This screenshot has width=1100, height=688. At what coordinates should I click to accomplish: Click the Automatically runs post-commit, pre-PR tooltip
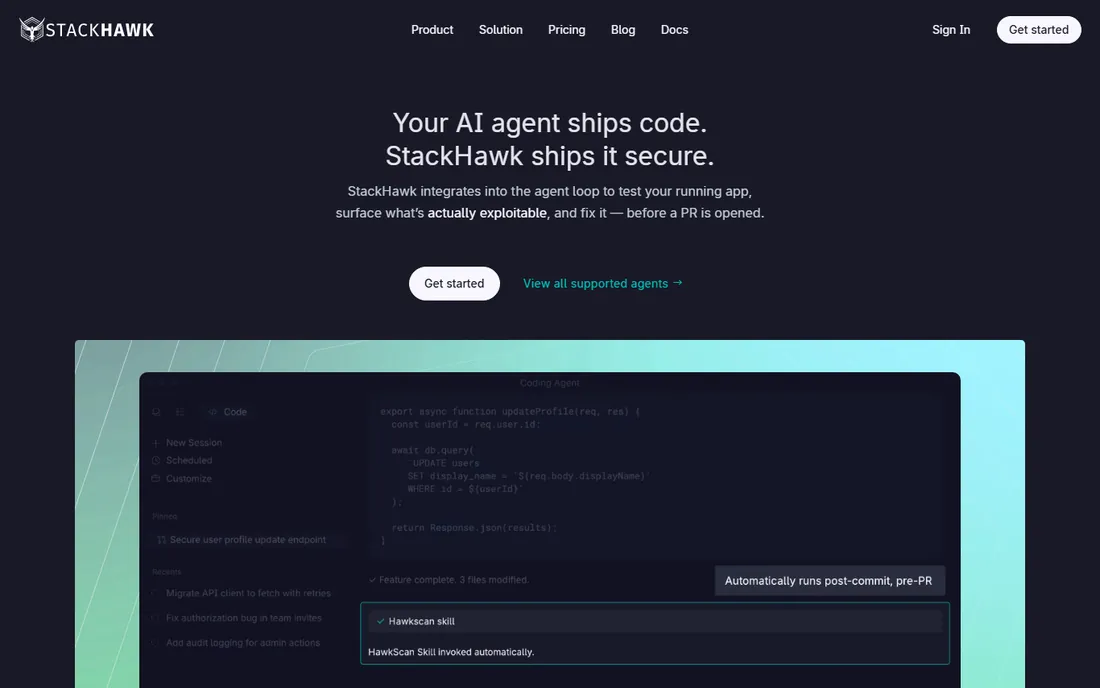click(x=829, y=581)
